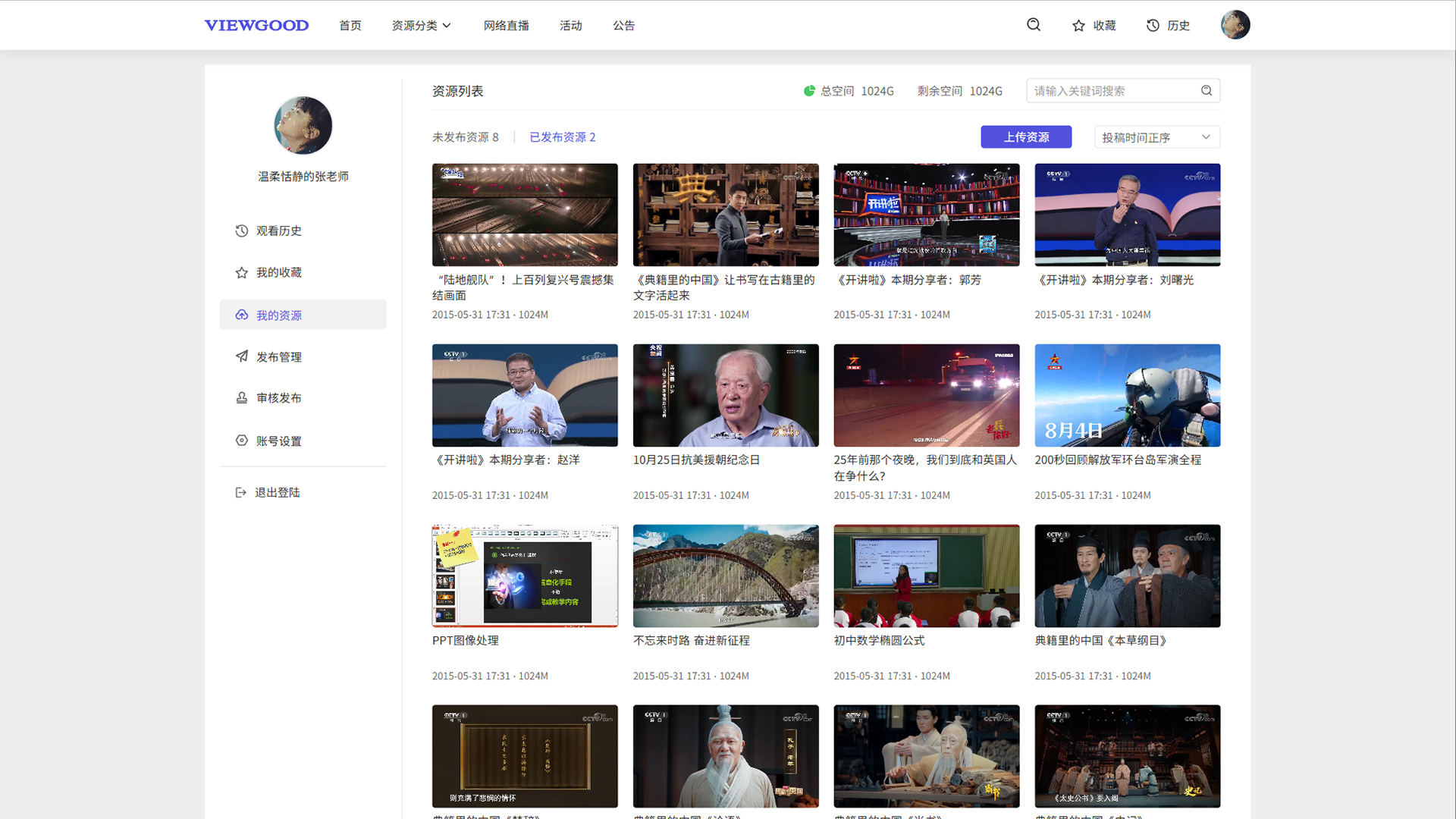Open the 郭芳 开讲啦 thumbnail
1456x819 pixels.
click(927, 215)
